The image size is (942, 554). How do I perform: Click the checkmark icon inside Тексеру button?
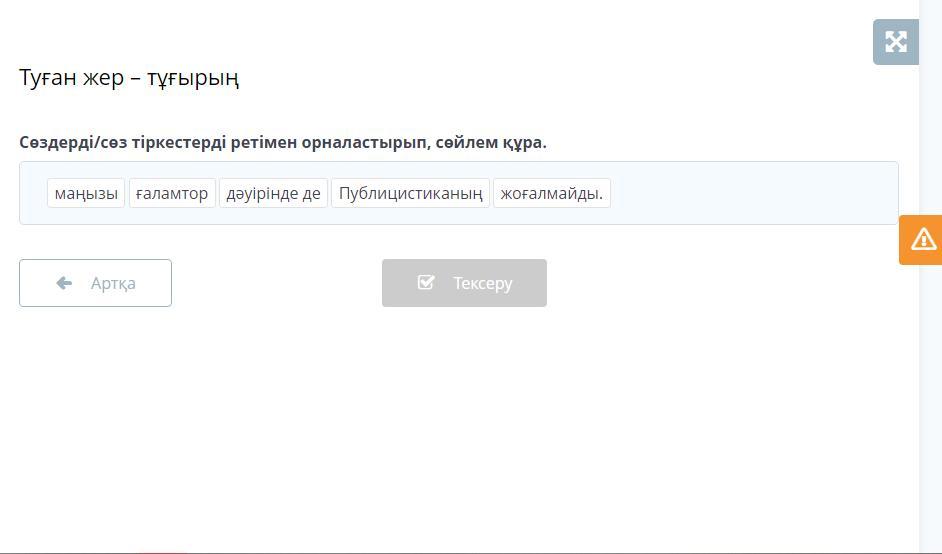pos(426,283)
